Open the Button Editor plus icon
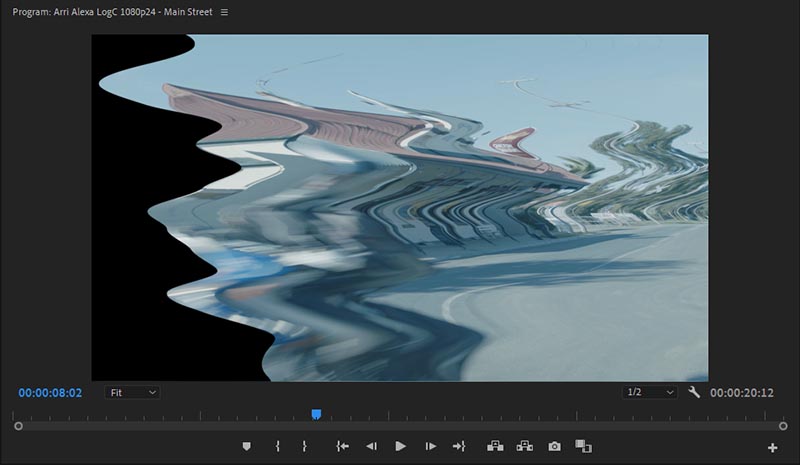 pos(772,448)
